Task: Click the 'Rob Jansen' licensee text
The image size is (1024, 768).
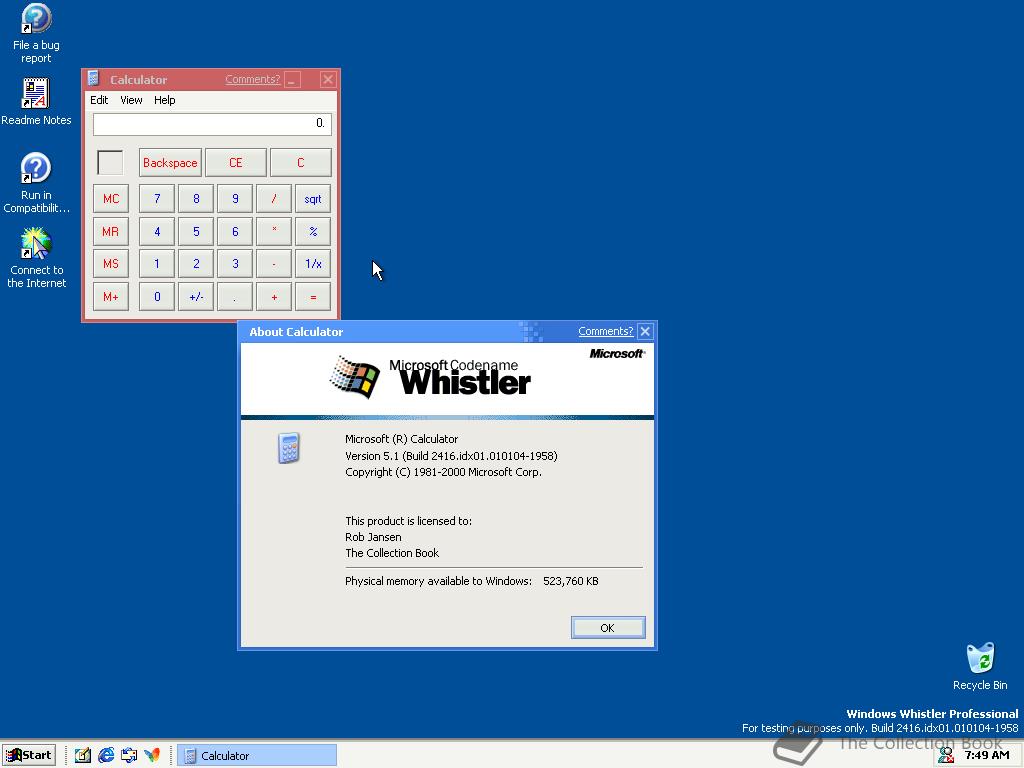Action: (373, 537)
